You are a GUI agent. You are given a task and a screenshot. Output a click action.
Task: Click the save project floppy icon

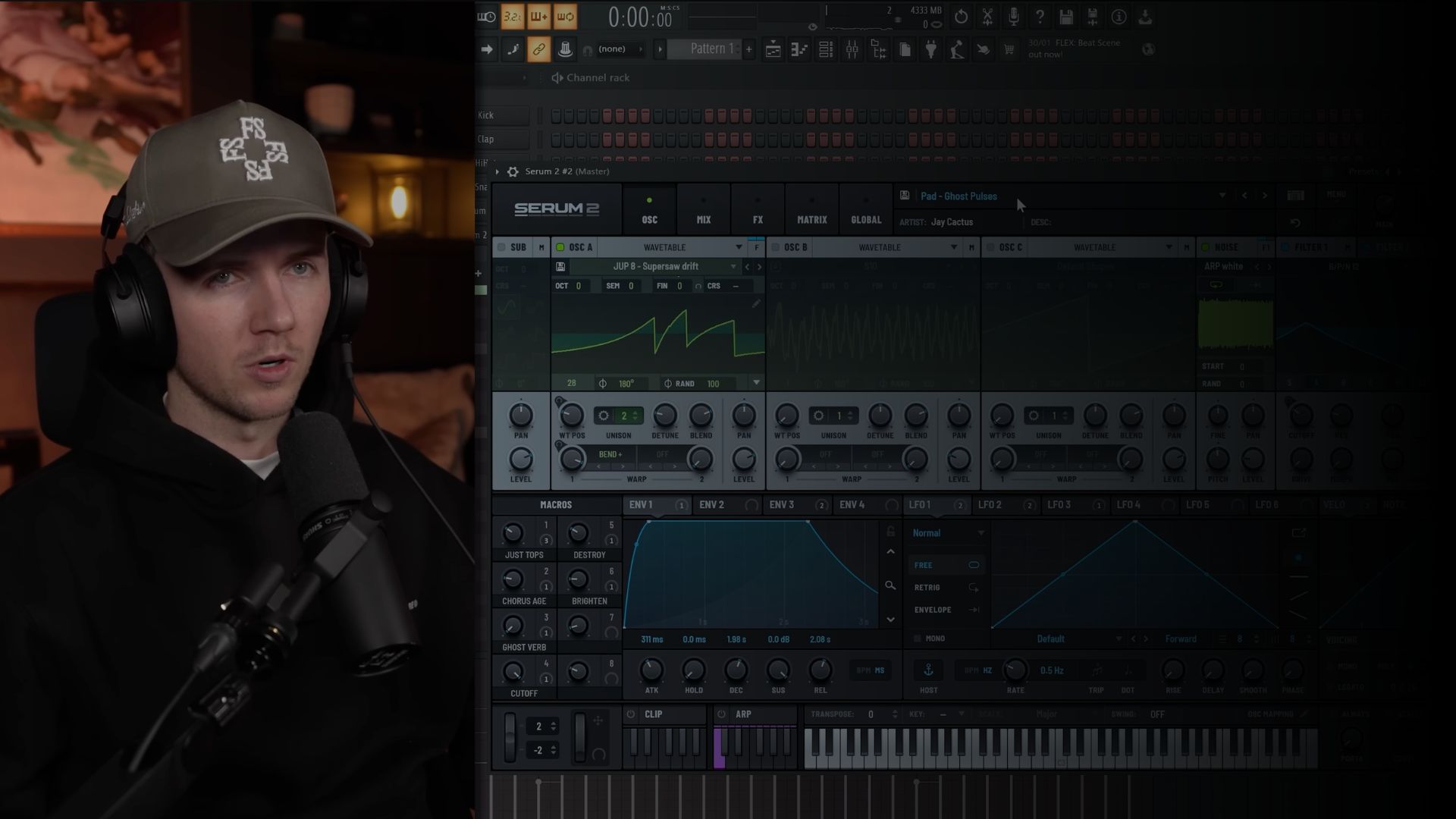pyautogui.click(x=1066, y=17)
